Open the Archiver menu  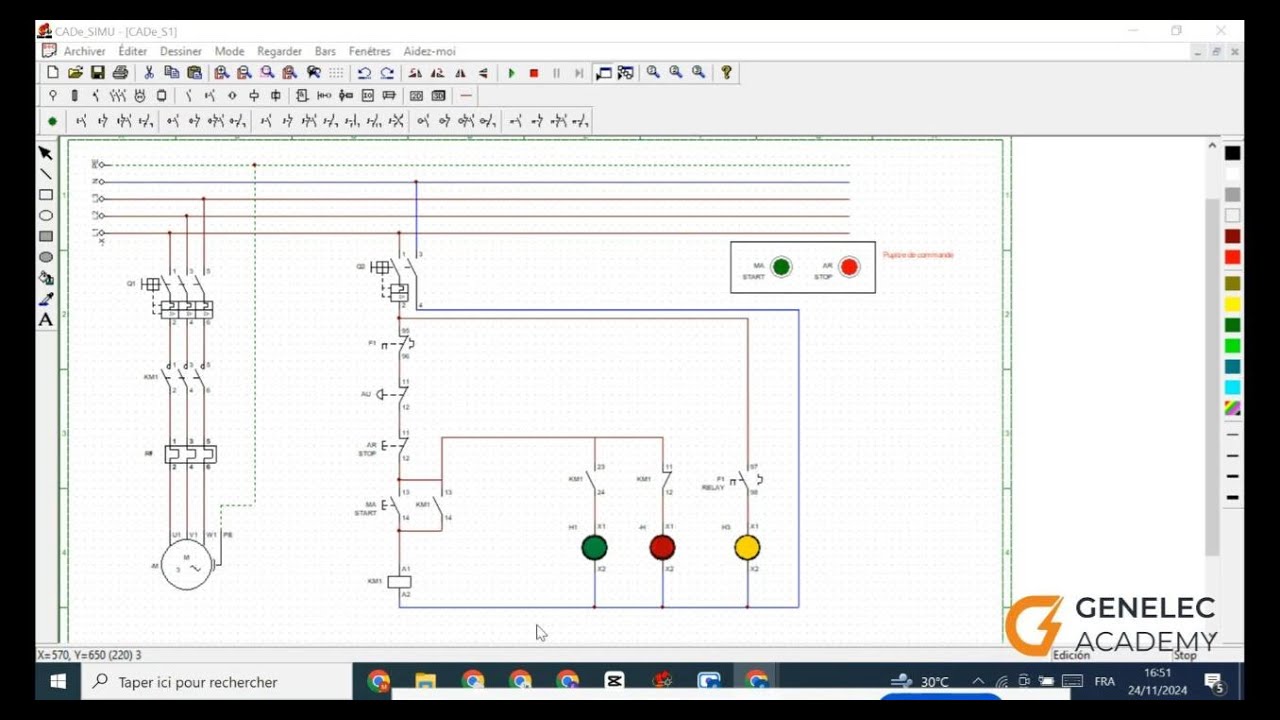pyautogui.click(x=84, y=51)
